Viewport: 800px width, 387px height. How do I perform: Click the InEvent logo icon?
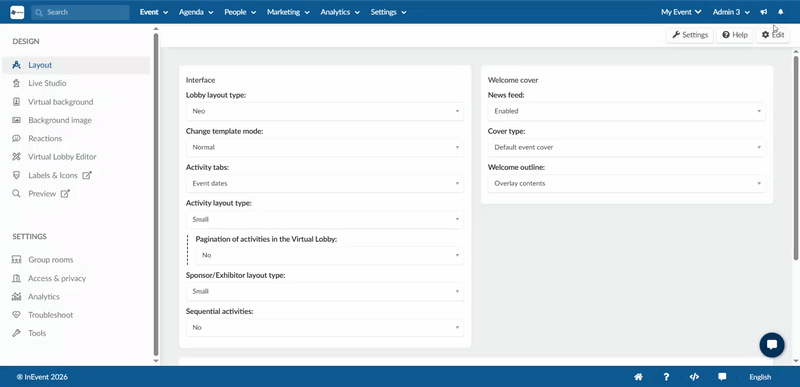tap(17, 12)
